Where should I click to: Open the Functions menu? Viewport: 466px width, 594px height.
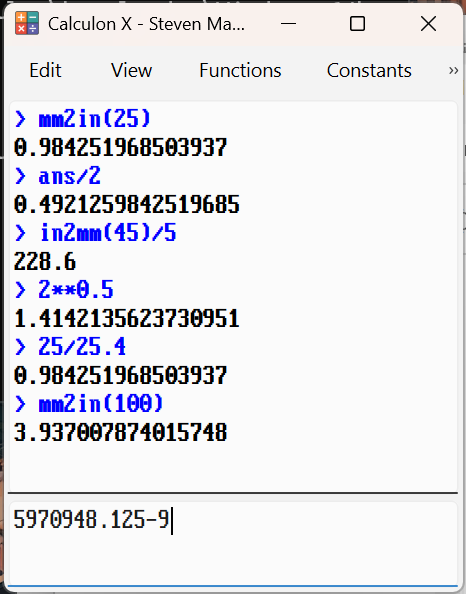240,70
